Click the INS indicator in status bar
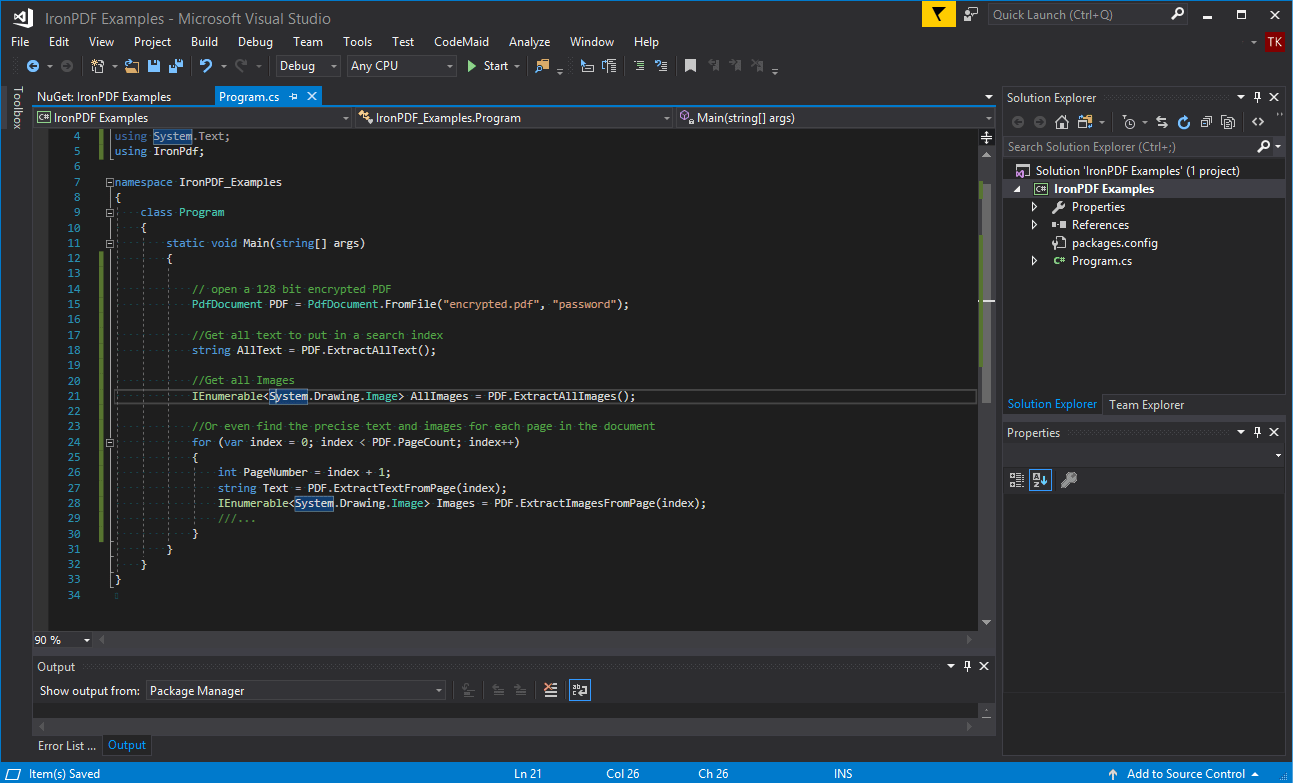 click(843, 774)
